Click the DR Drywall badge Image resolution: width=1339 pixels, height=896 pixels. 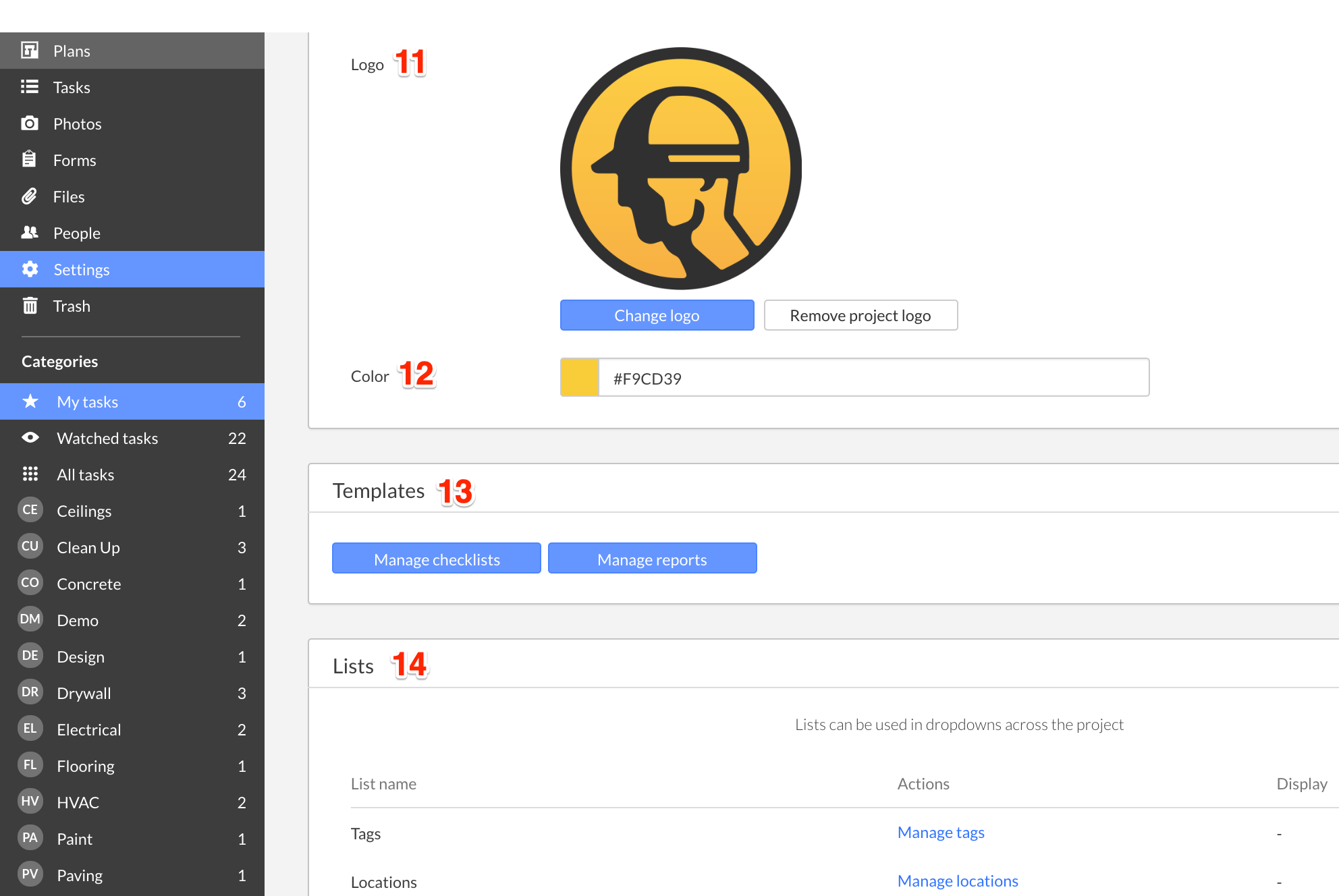pos(30,692)
